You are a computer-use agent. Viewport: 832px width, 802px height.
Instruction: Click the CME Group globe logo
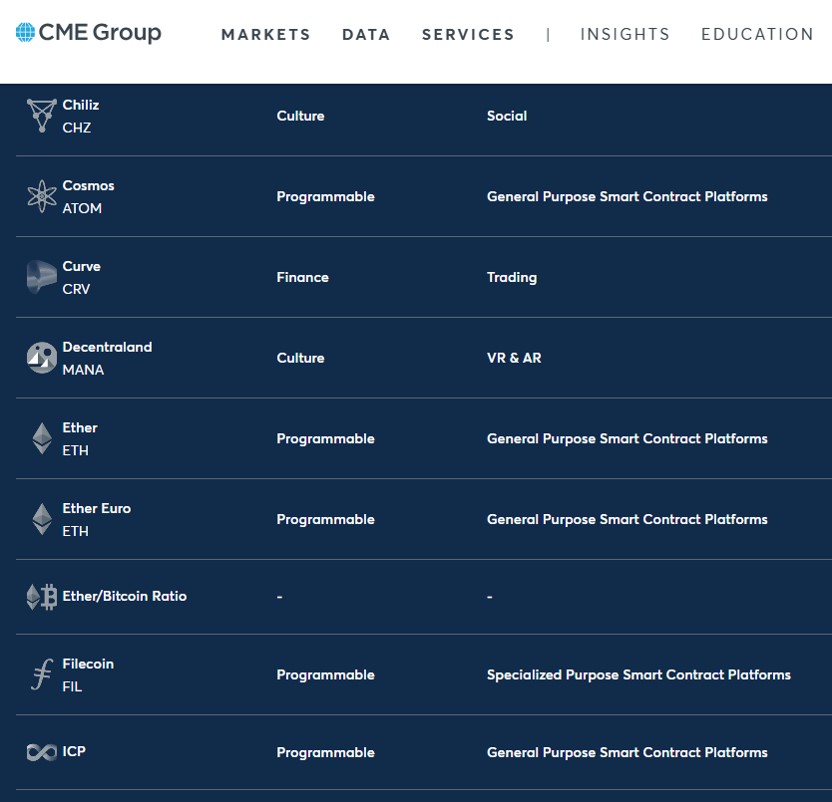pos(25,33)
